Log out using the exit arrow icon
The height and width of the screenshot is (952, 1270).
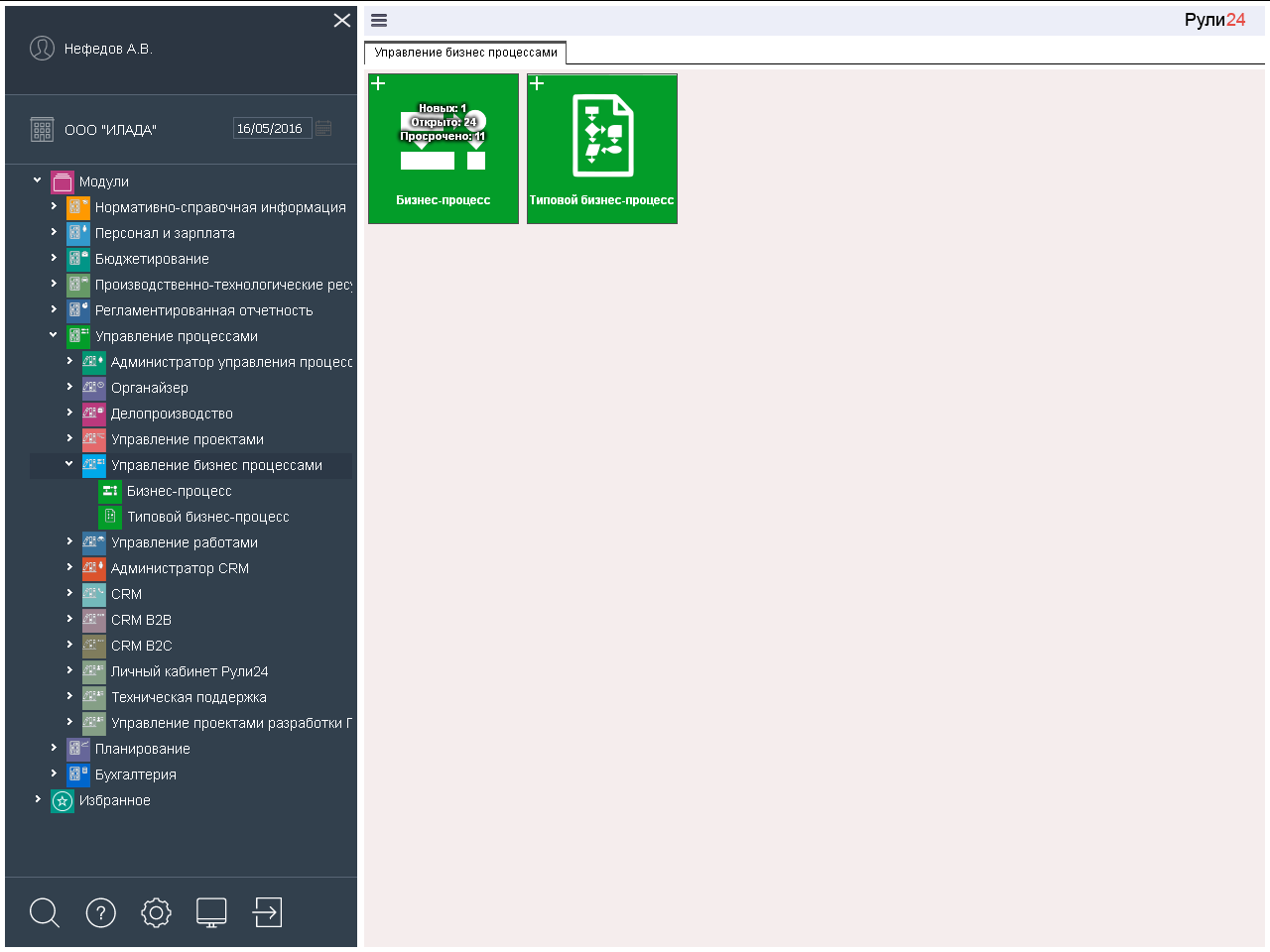pos(267,912)
